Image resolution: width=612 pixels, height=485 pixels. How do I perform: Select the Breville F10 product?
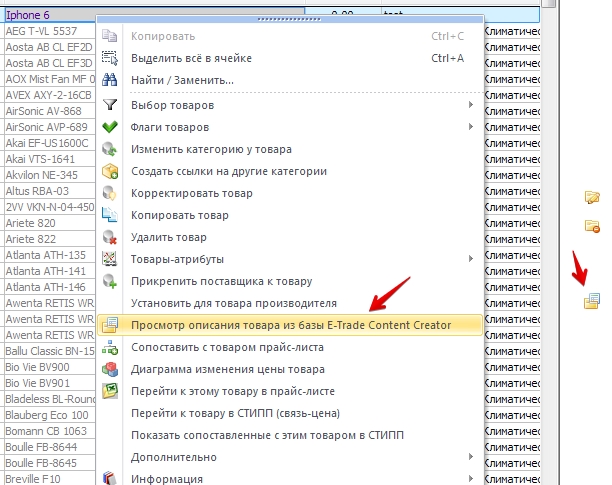click(x=50, y=479)
